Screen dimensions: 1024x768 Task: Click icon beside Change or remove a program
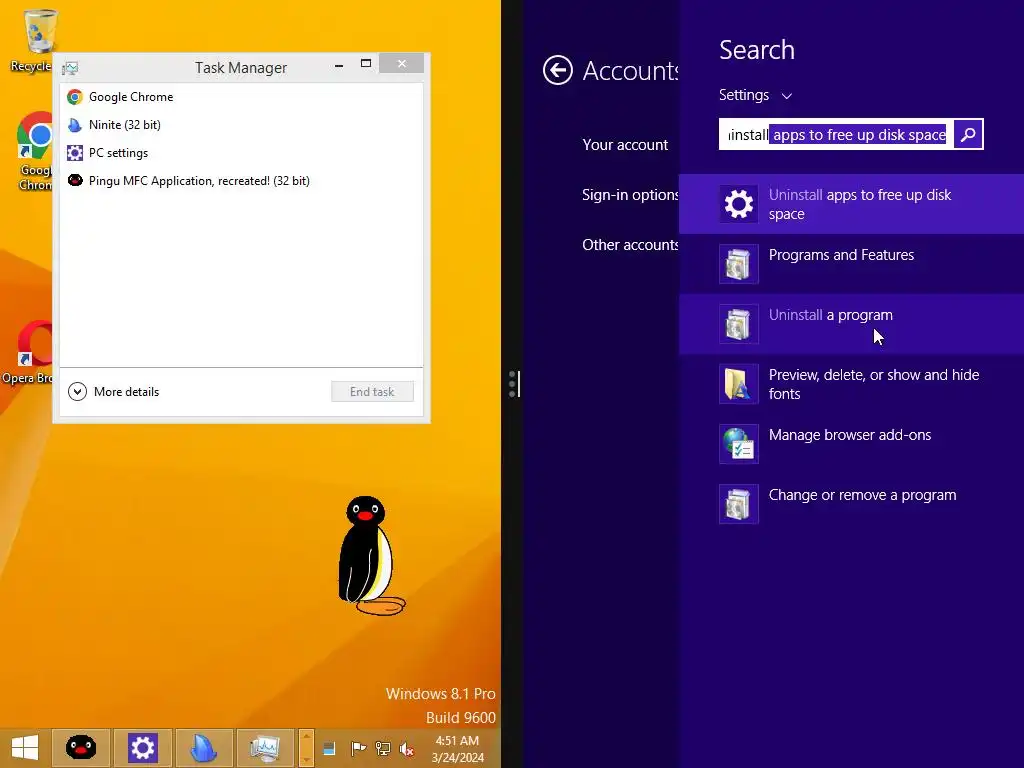click(x=739, y=504)
